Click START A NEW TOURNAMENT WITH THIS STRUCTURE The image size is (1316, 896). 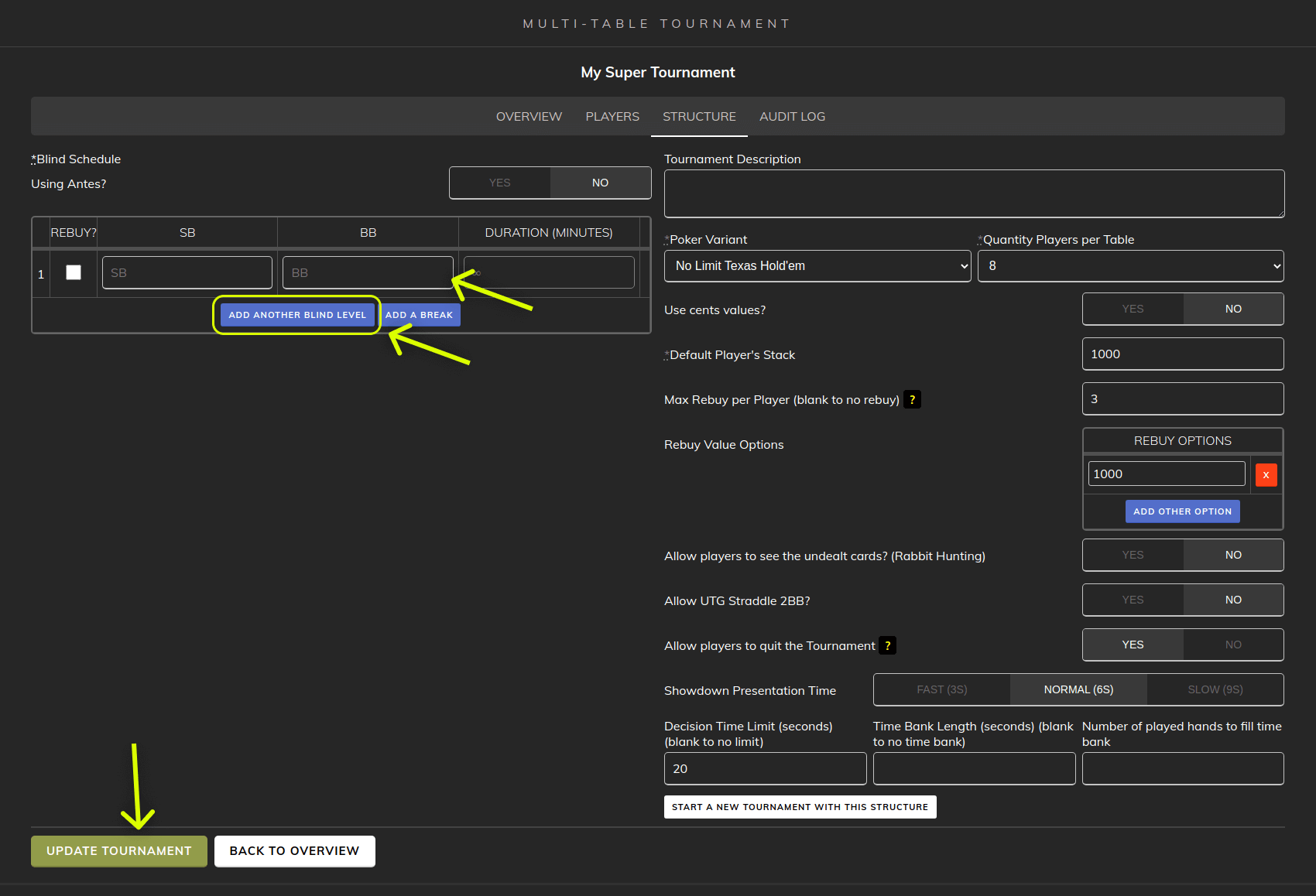point(800,807)
